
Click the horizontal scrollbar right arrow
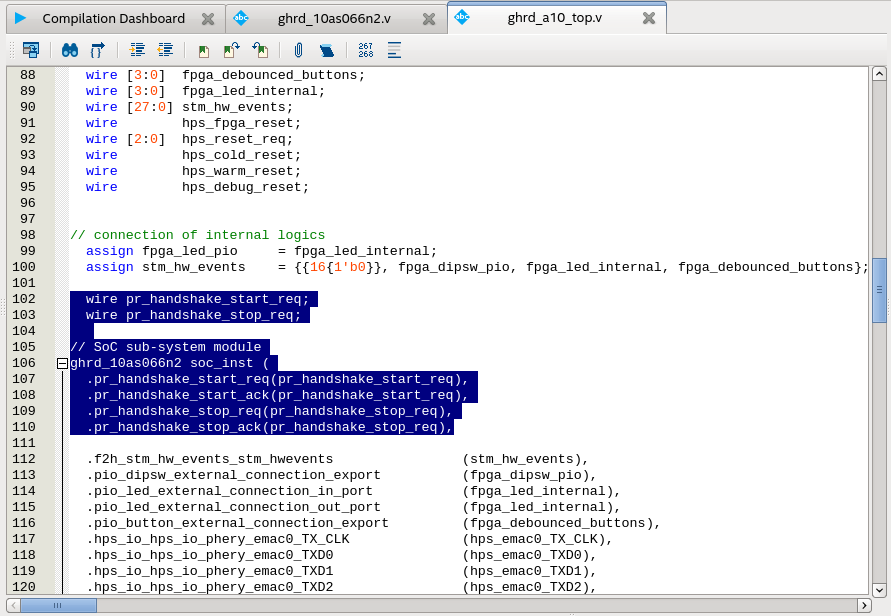tap(863, 605)
